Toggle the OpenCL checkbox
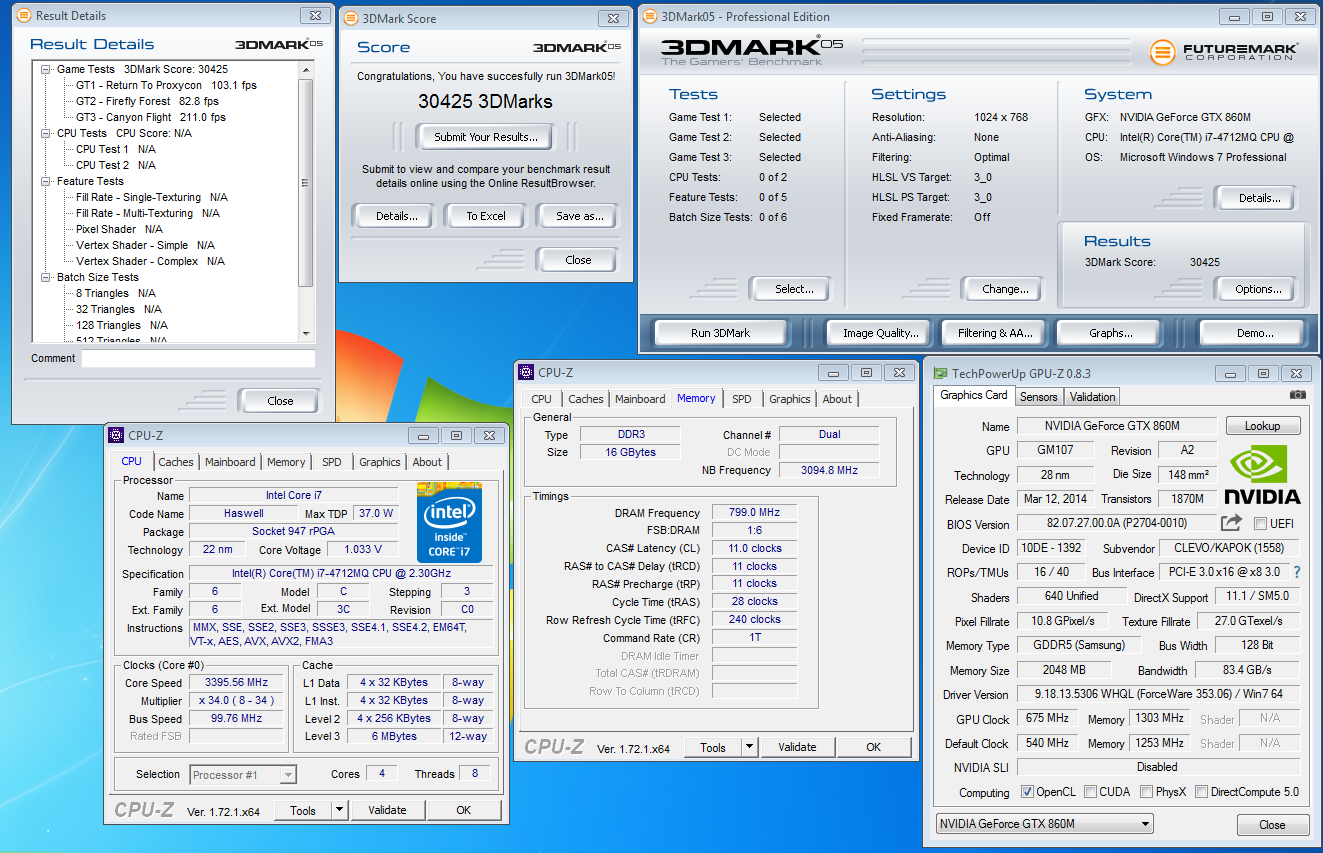 (x=1027, y=792)
